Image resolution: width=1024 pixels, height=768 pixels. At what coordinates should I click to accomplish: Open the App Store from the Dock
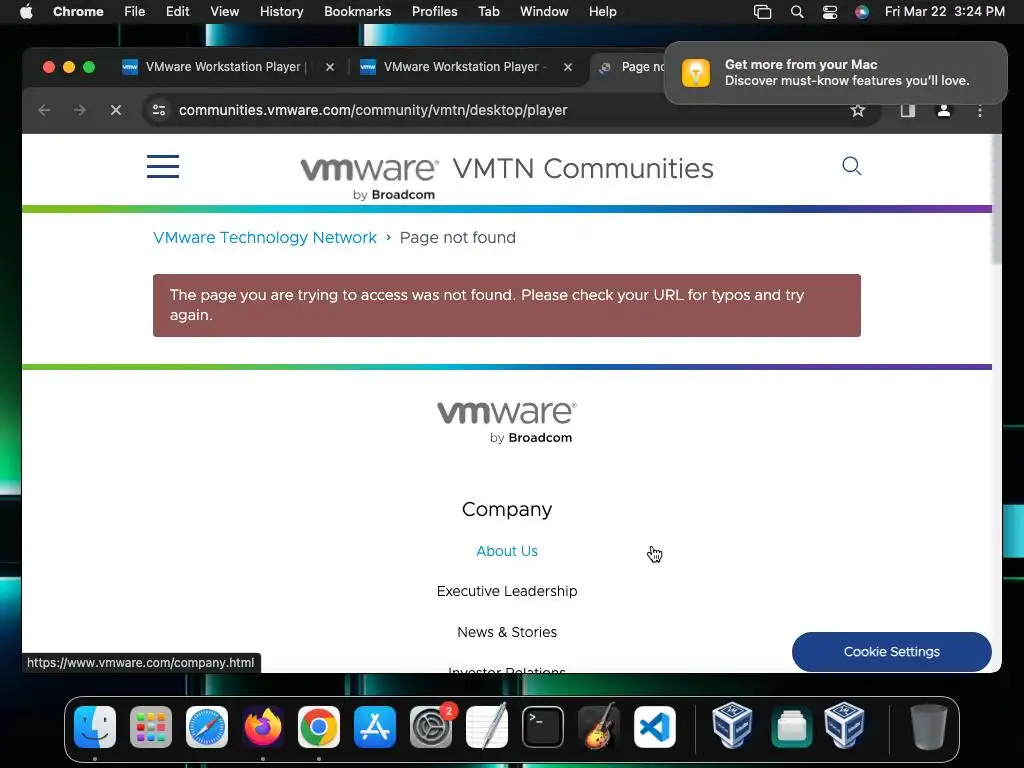pos(375,727)
